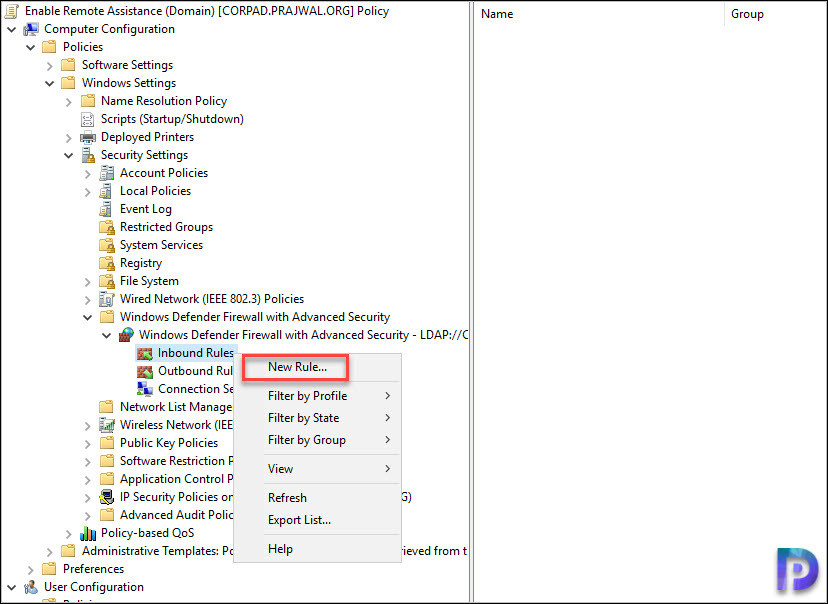
Task: Click the System Services locked folder icon
Action: 107,245
